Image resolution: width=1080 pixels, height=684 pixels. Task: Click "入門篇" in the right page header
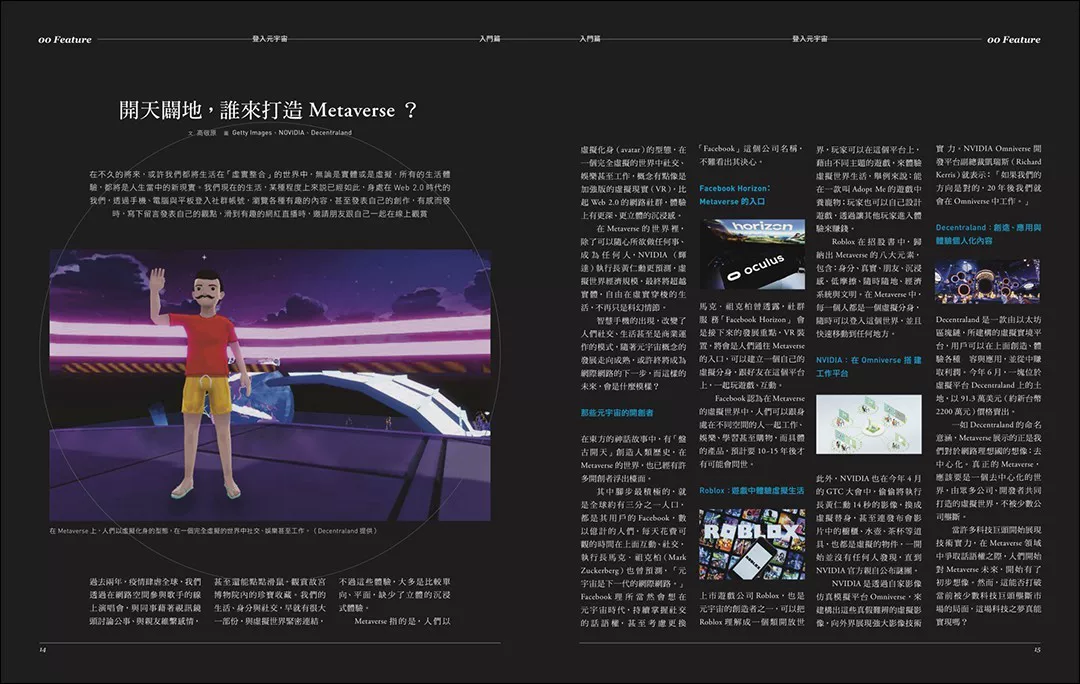[x=590, y=39]
